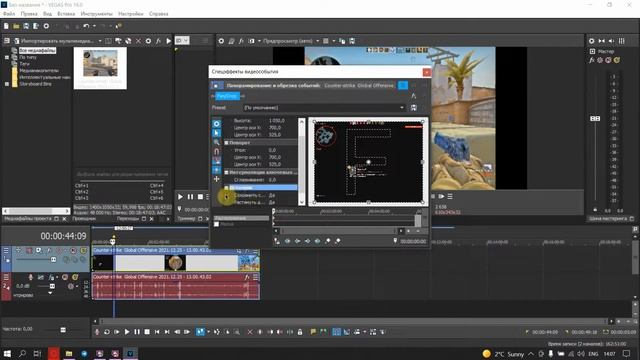Open the Инструменты menu
The height and width of the screenshot is (360, 640).
tap(97, 14)
